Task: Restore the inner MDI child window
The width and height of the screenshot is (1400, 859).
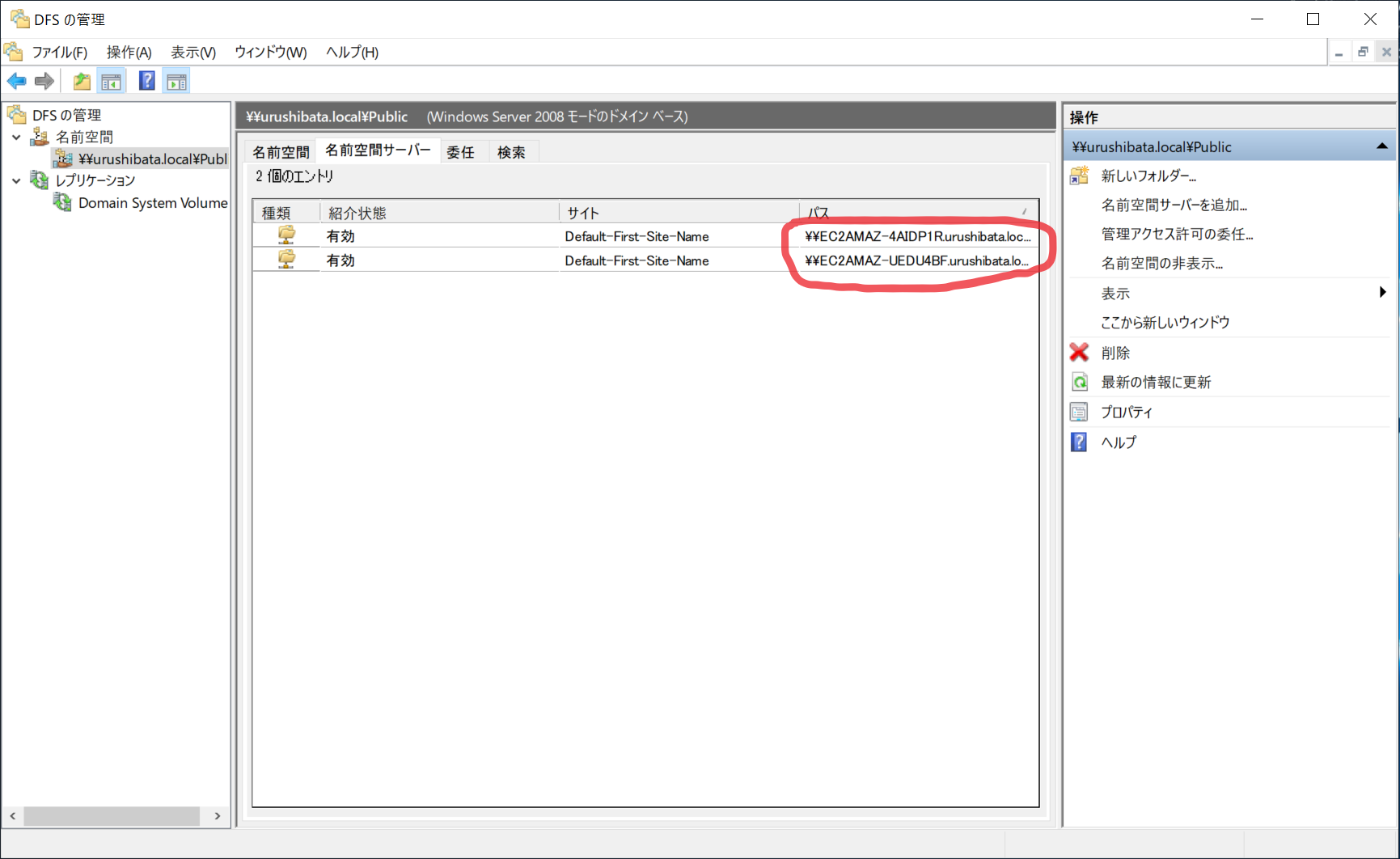Action: click(x=1363, y=52)
